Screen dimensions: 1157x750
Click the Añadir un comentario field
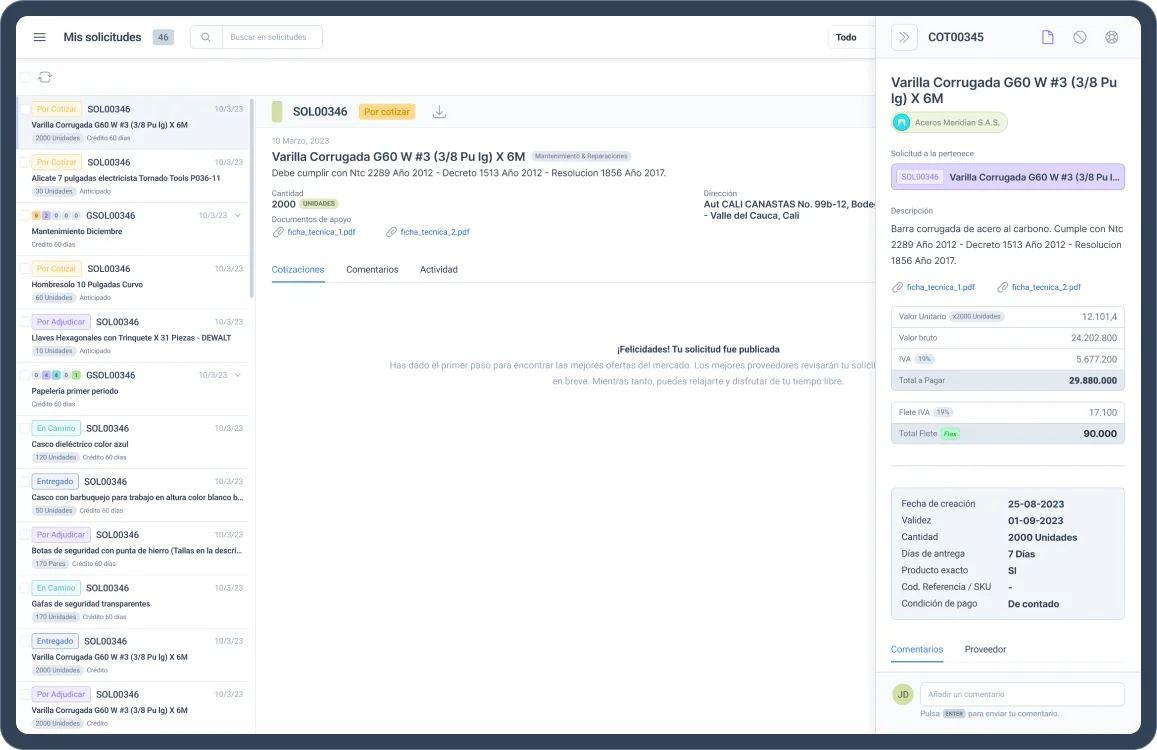click(x=1020, y=694)
